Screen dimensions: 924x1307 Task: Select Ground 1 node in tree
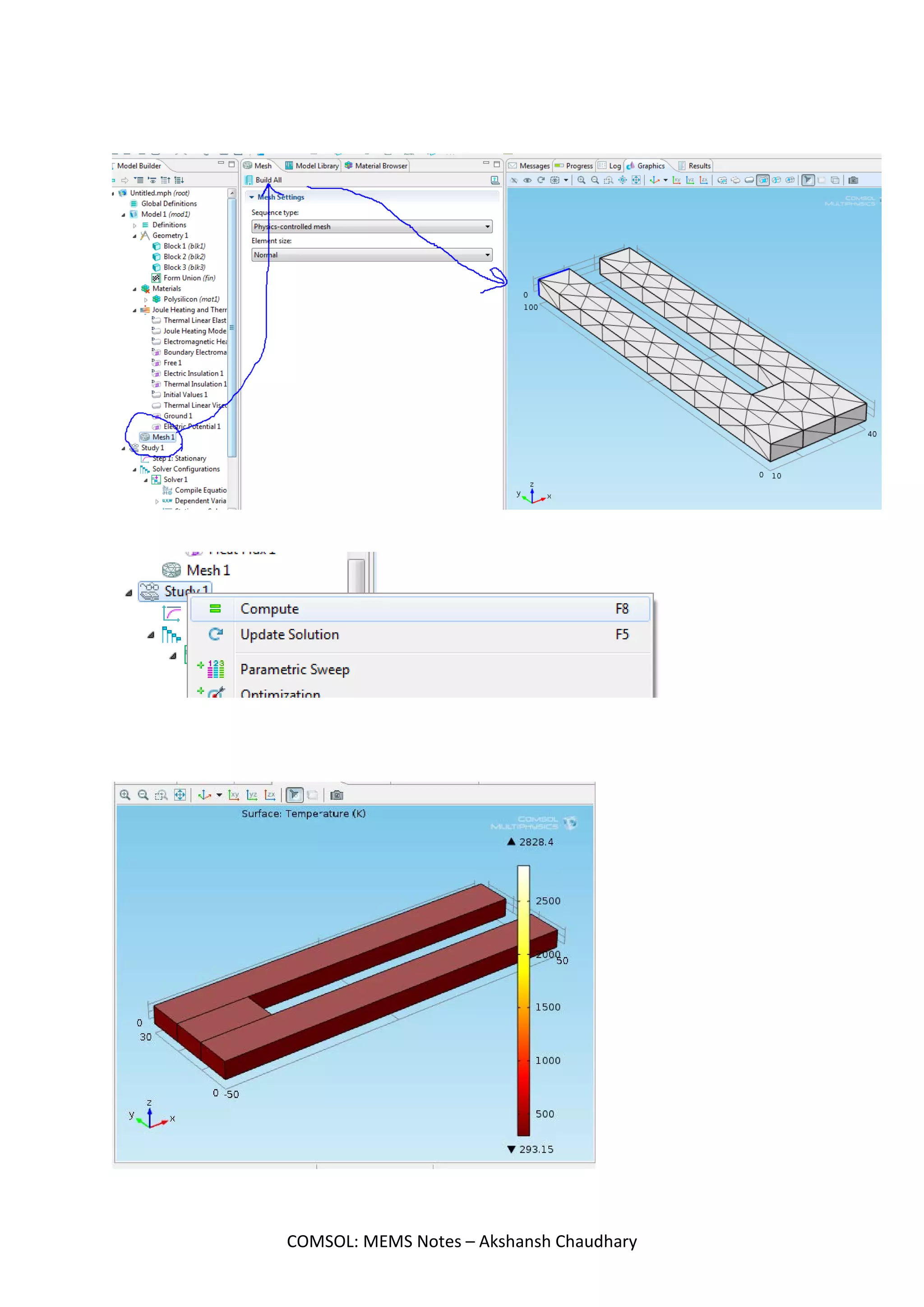click(172, 416)
